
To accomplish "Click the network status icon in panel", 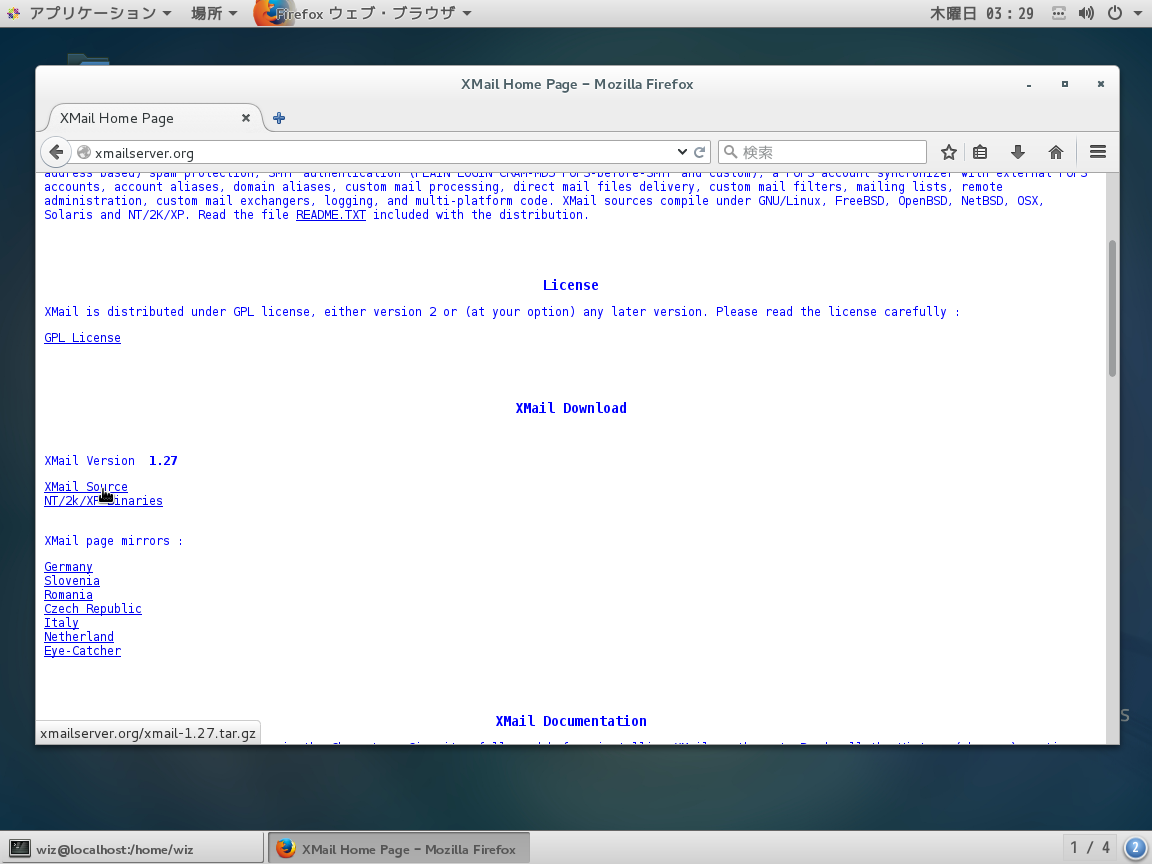I will [x=1059, y=13].
